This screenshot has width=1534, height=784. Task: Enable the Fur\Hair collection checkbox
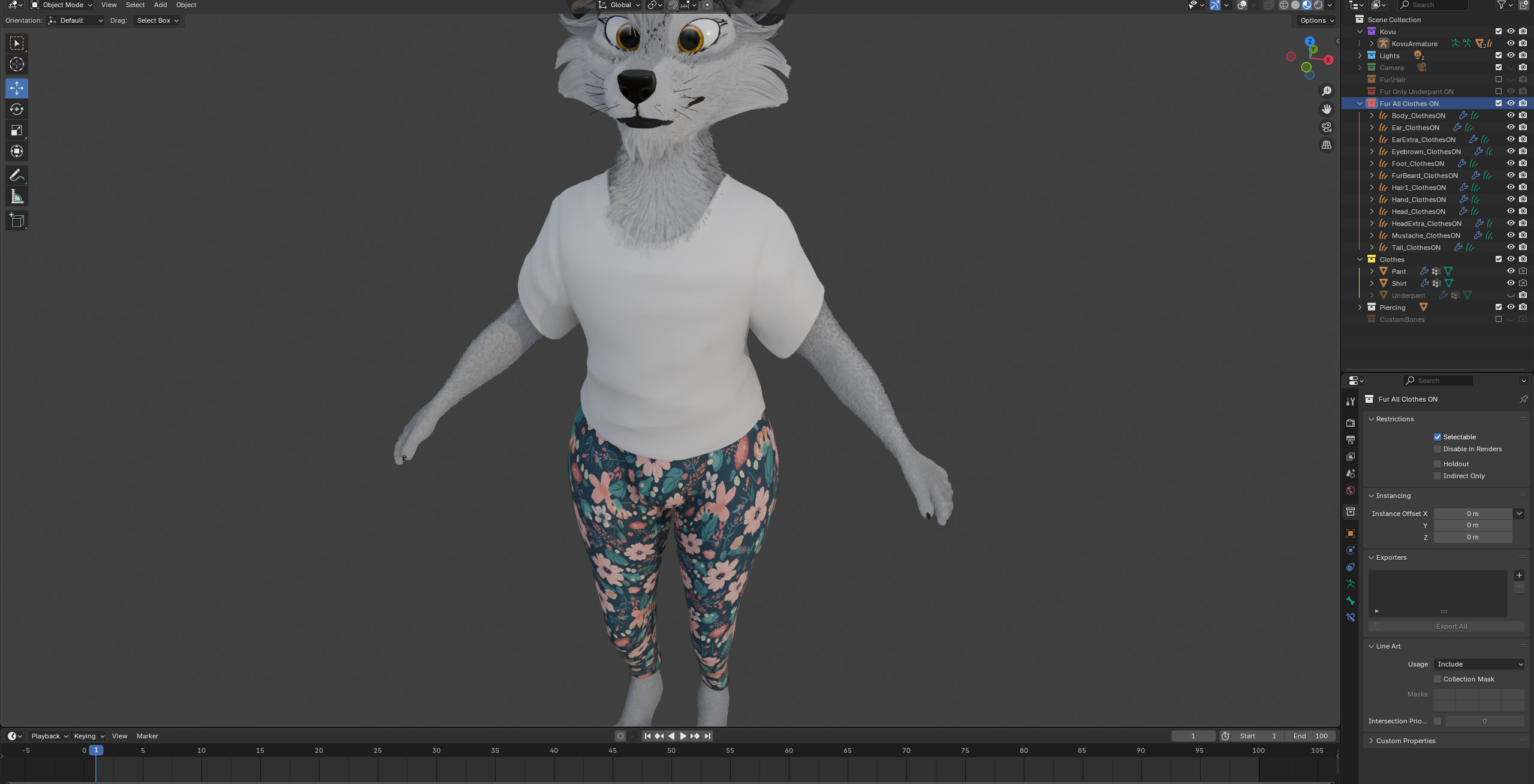click(1499, 79)
